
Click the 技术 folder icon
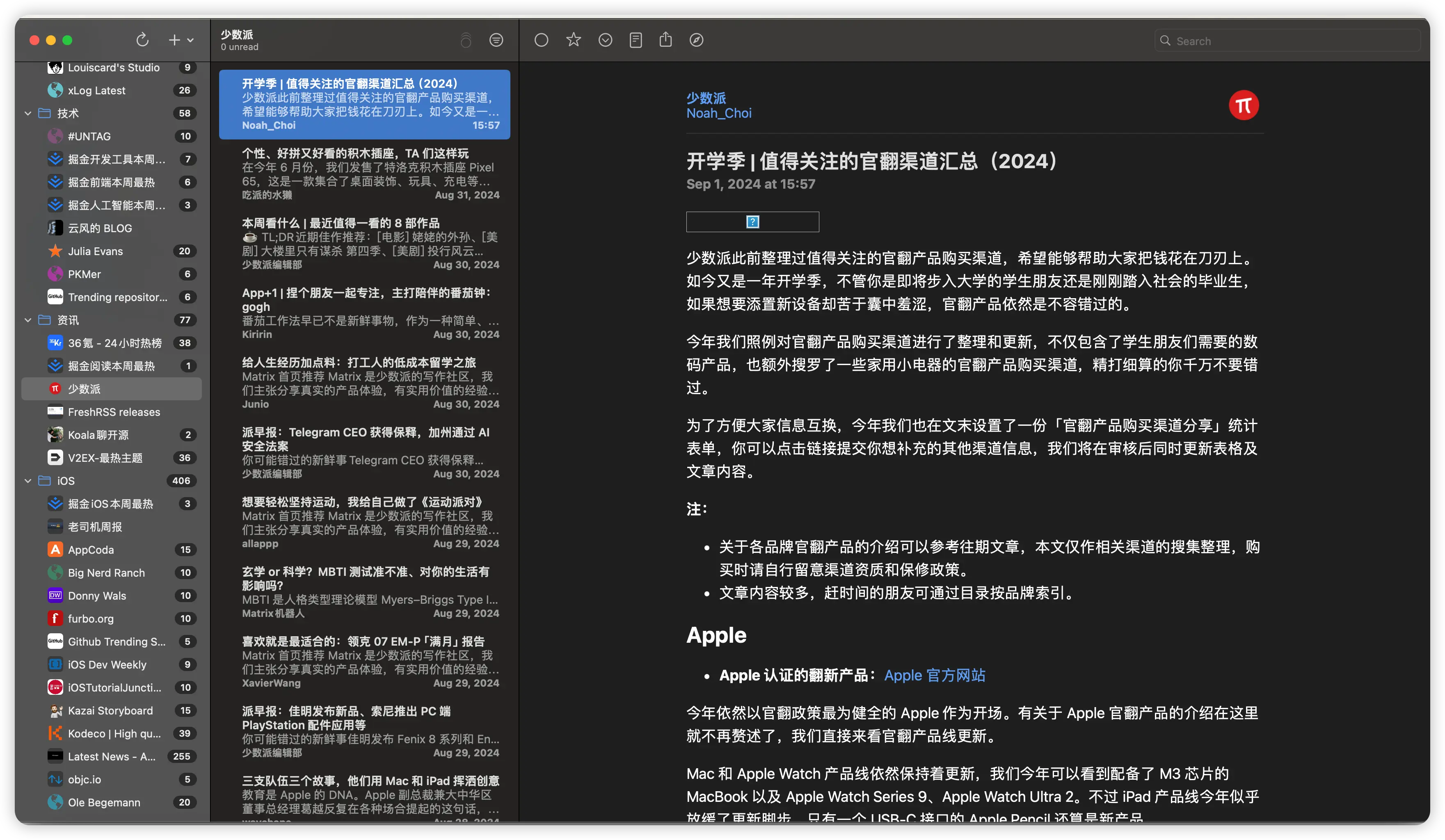[x=45, y=113]
